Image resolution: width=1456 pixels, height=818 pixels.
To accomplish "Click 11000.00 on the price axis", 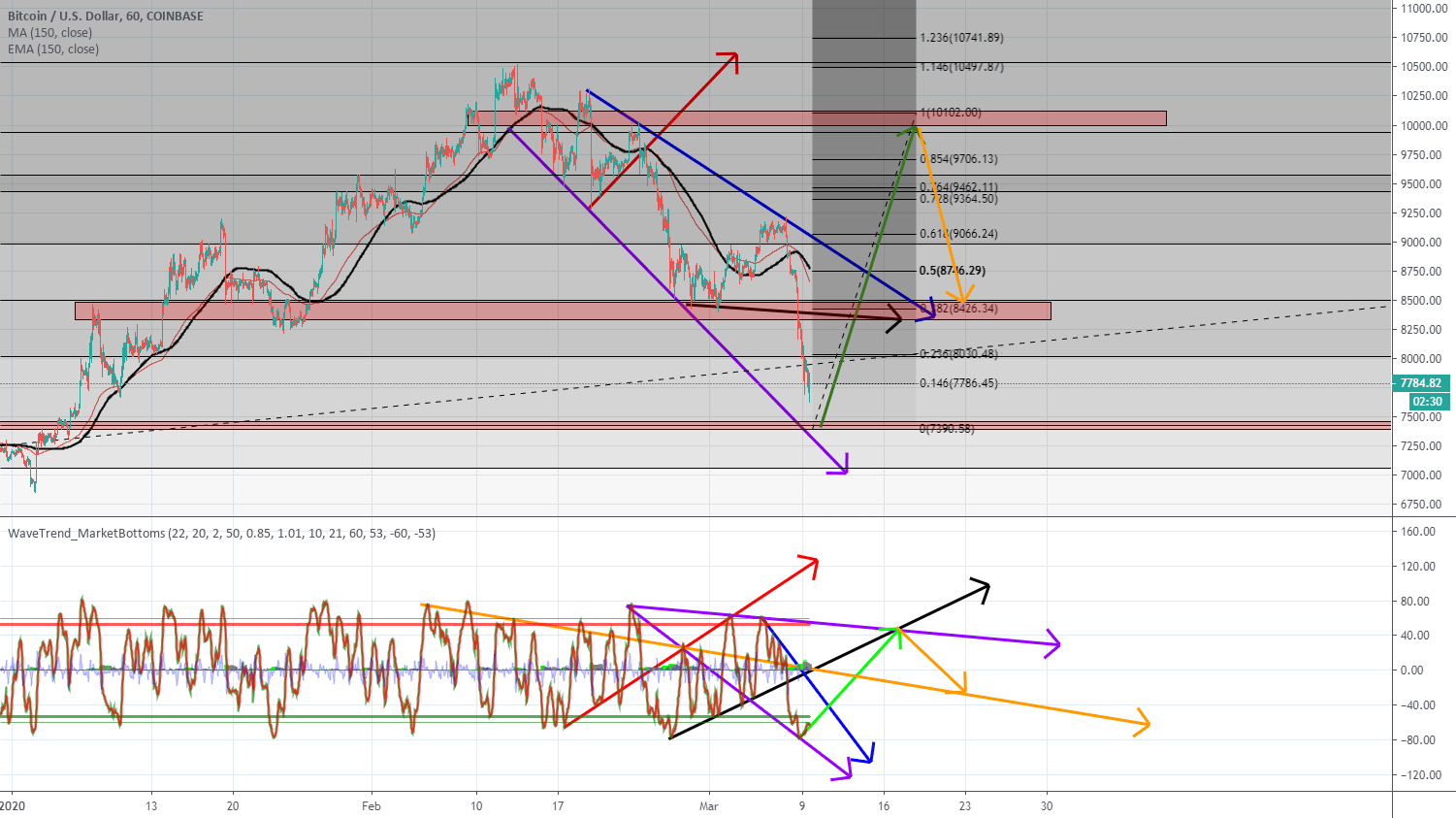I will point(1424,9).
